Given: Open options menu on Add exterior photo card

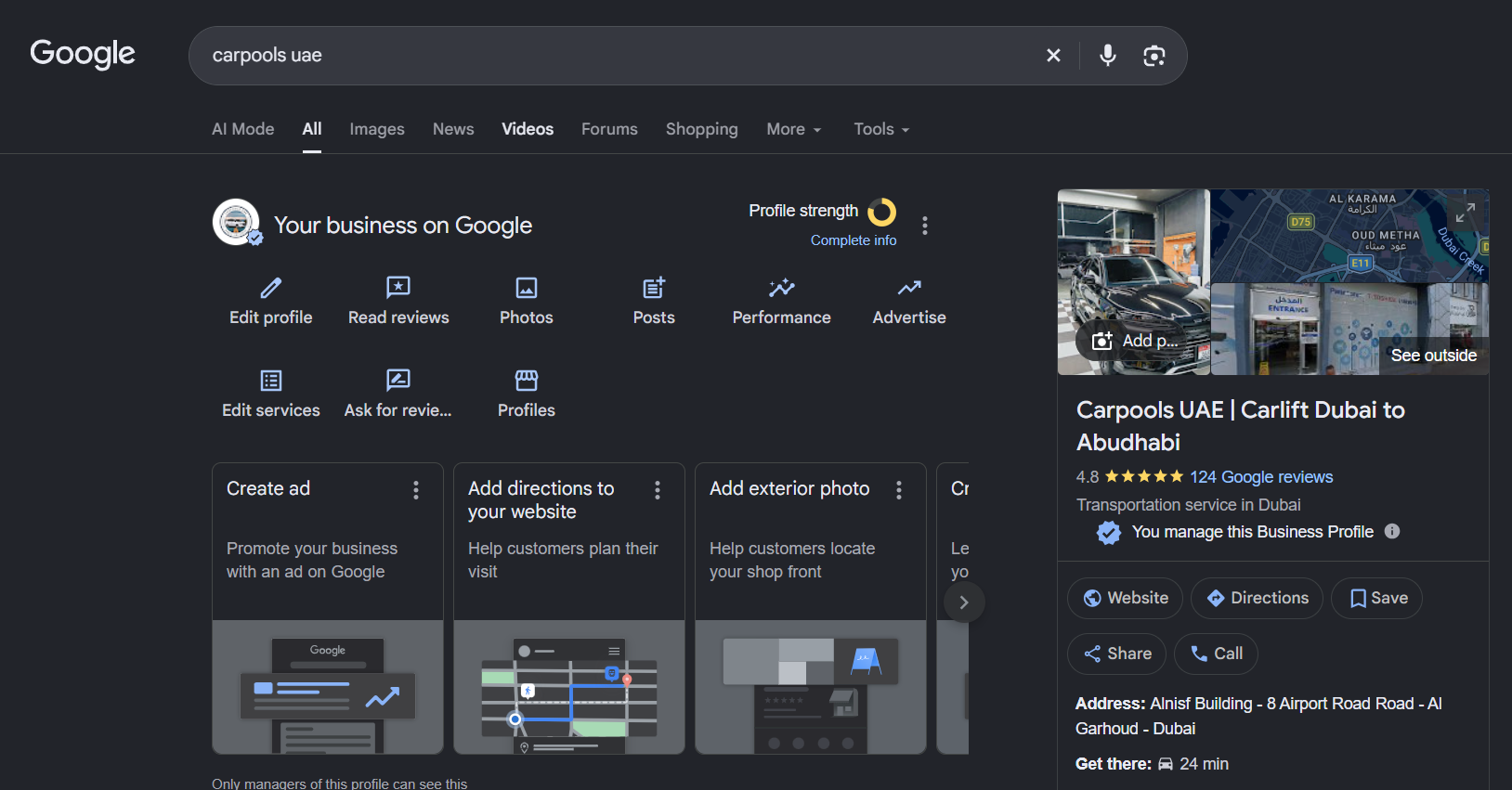Looking at the screenshot, I should [899, 490].
